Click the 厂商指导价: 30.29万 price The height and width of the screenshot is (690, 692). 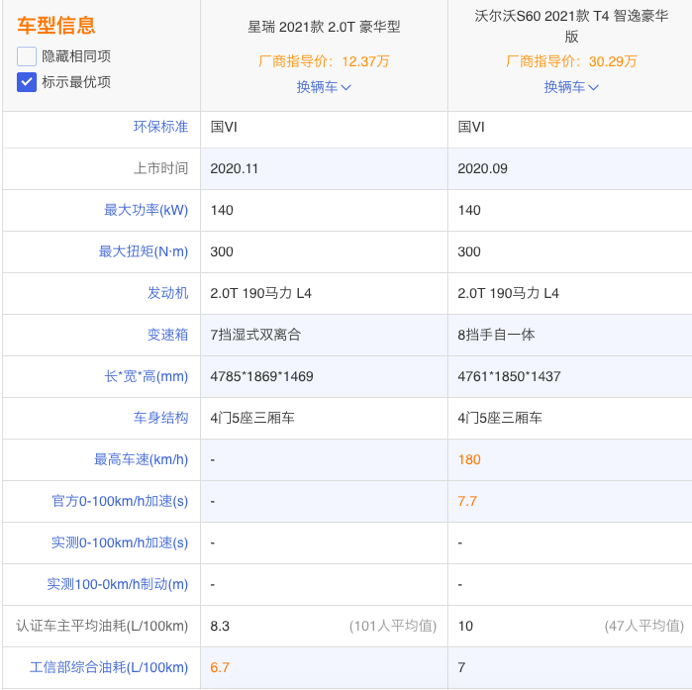pos(571,61)
